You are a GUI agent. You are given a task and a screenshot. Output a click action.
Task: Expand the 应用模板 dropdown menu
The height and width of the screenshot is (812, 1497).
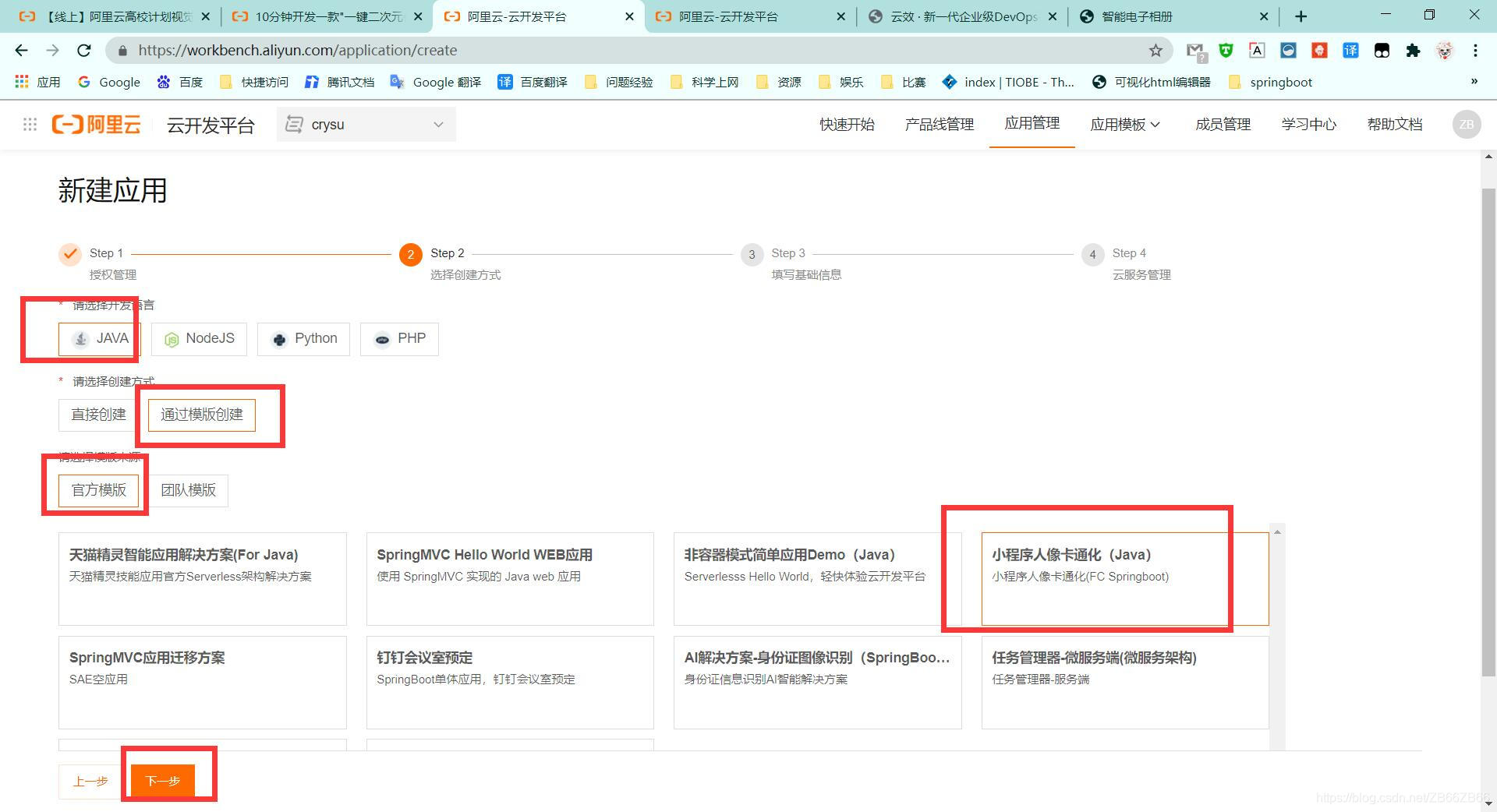(x=1125, y=125)
